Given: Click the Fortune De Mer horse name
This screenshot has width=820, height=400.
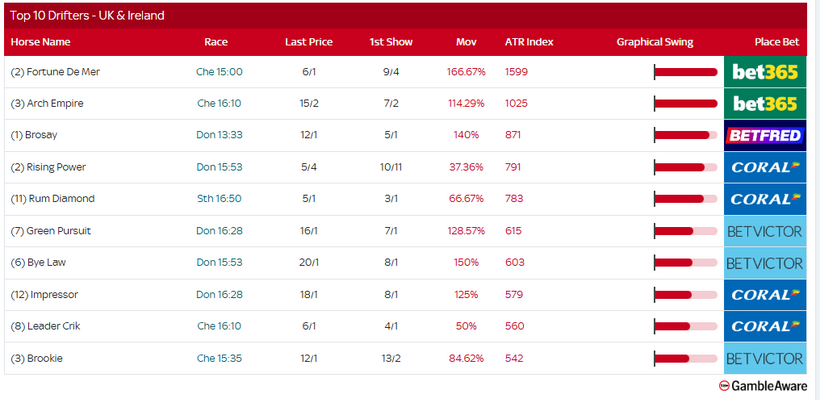Looking at the screenshot, I should [55, 72].
